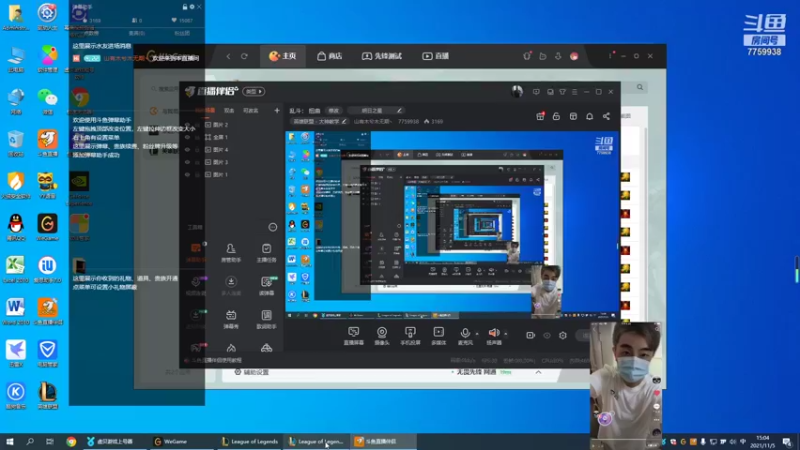Image resolution: width=800 pixels, height=450 pixels.
Task: Open the Windows Start menu
Action: pos(9,441)
